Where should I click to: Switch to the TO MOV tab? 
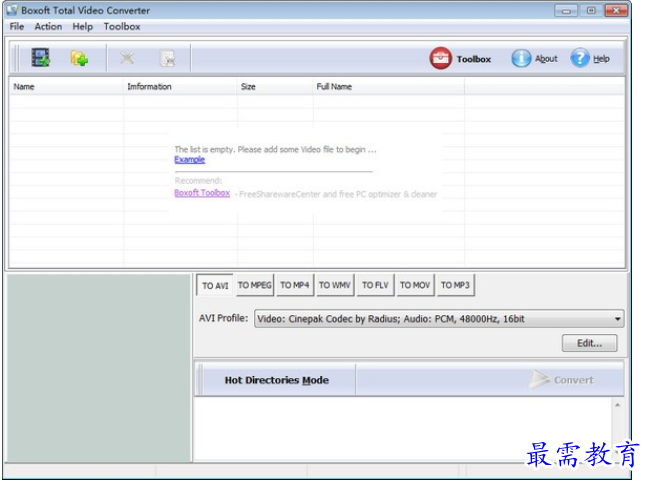click(415, 285)
